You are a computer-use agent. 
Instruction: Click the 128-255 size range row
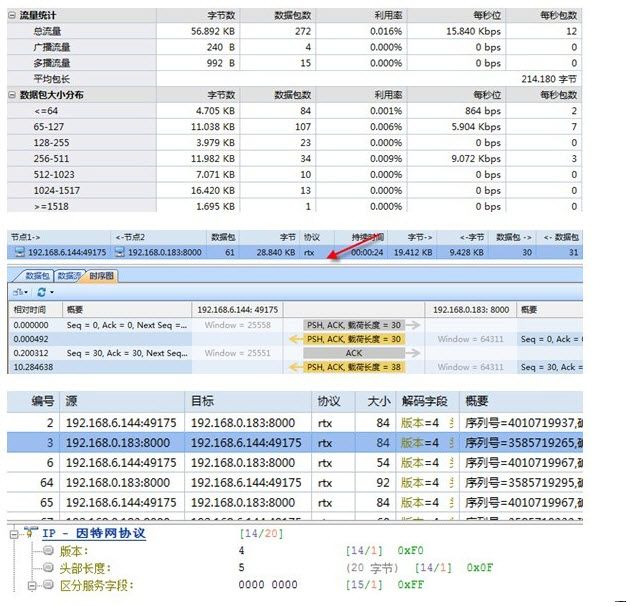click(x=295, y=143)
